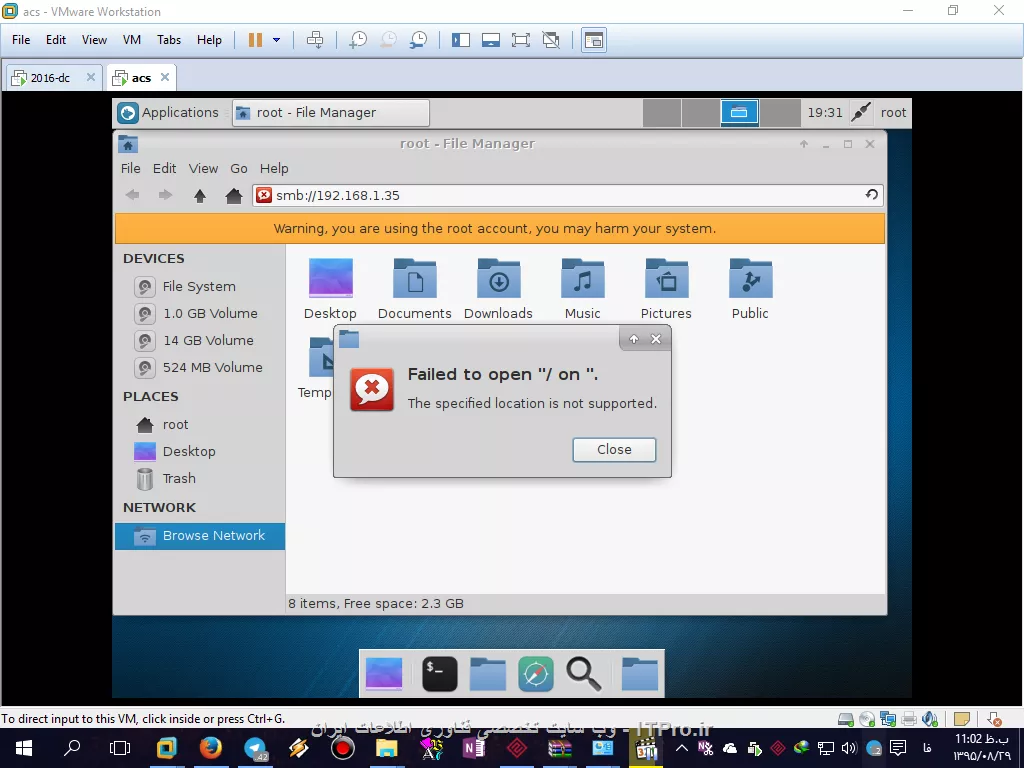Select the Music folder icon
1024x768 pixels.
[583, 288]
